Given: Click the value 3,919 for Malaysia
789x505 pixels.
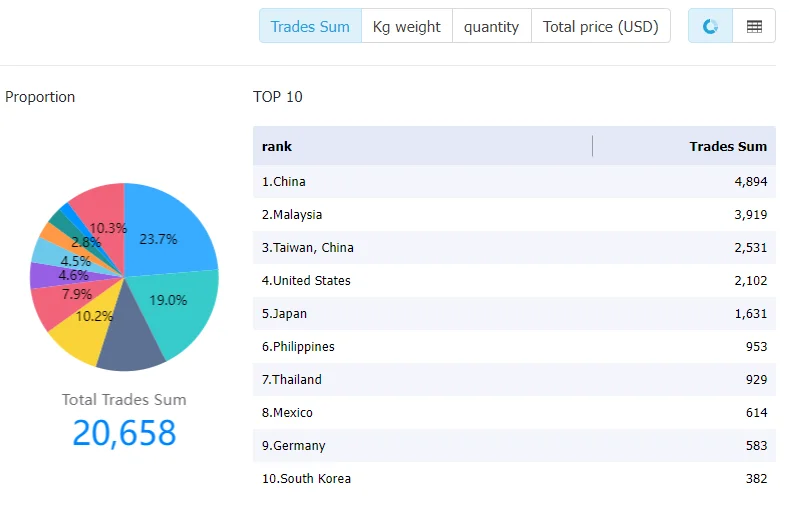Looking at the screenshot, I should [751, 215].
